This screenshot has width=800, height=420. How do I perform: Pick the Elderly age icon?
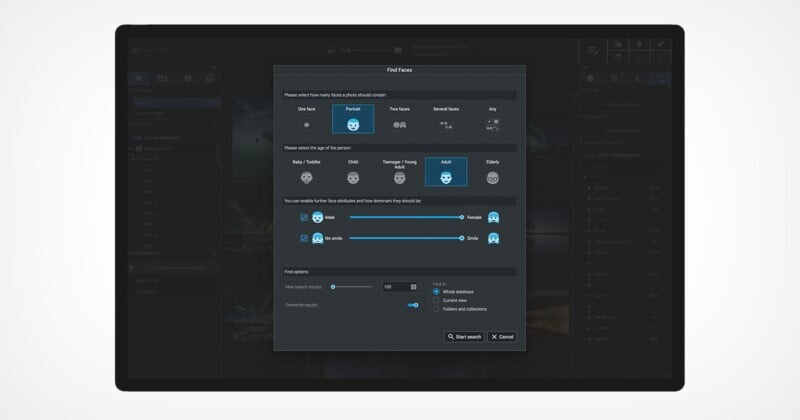coord(493,177)
